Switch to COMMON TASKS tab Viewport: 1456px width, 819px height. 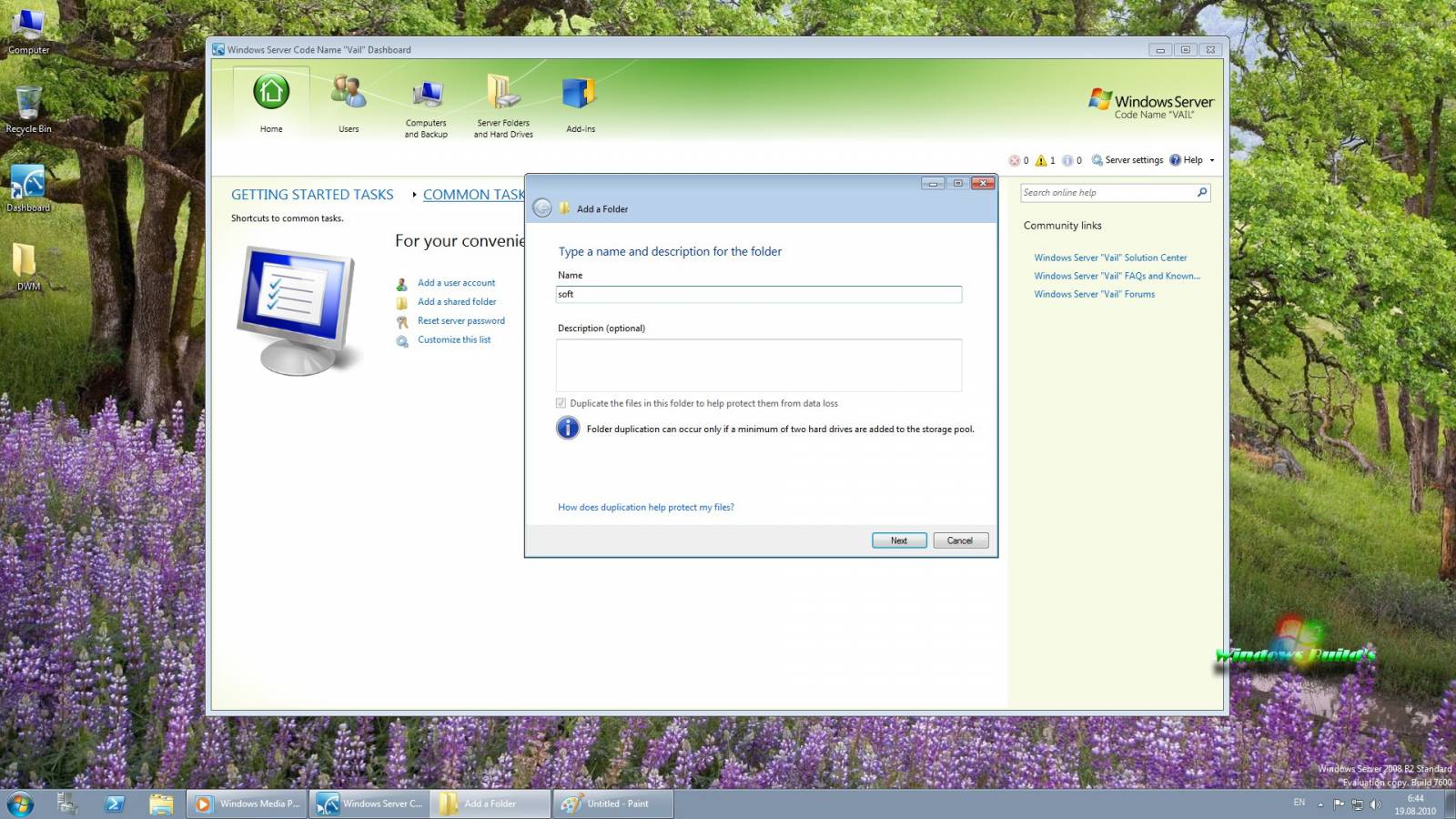[x=473, y=195]
